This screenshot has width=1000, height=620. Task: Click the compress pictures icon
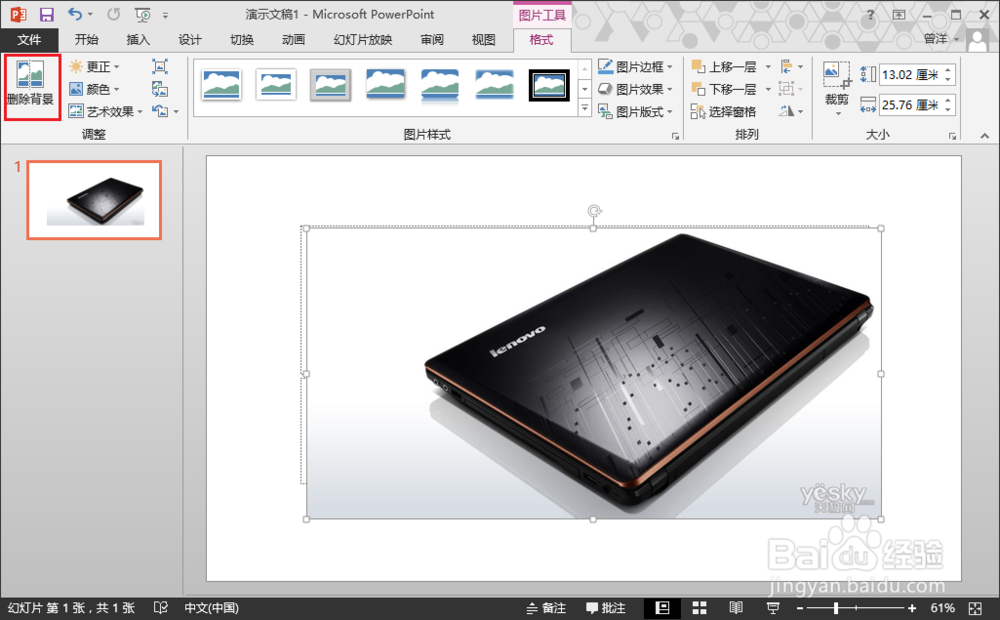click(x=160, y=66)
